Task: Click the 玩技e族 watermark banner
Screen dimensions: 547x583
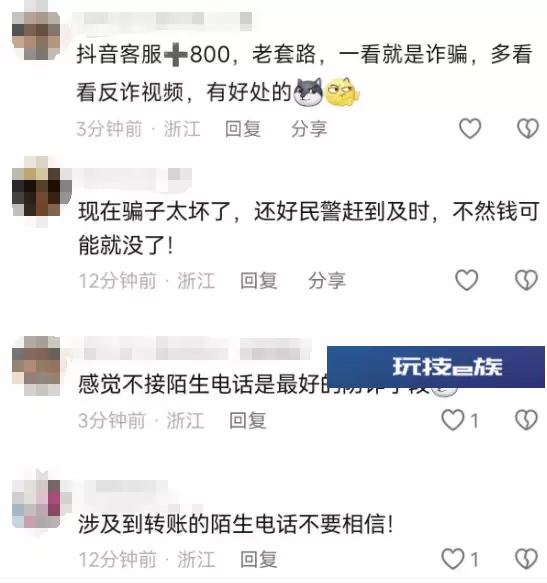Action: click(436, 367)
